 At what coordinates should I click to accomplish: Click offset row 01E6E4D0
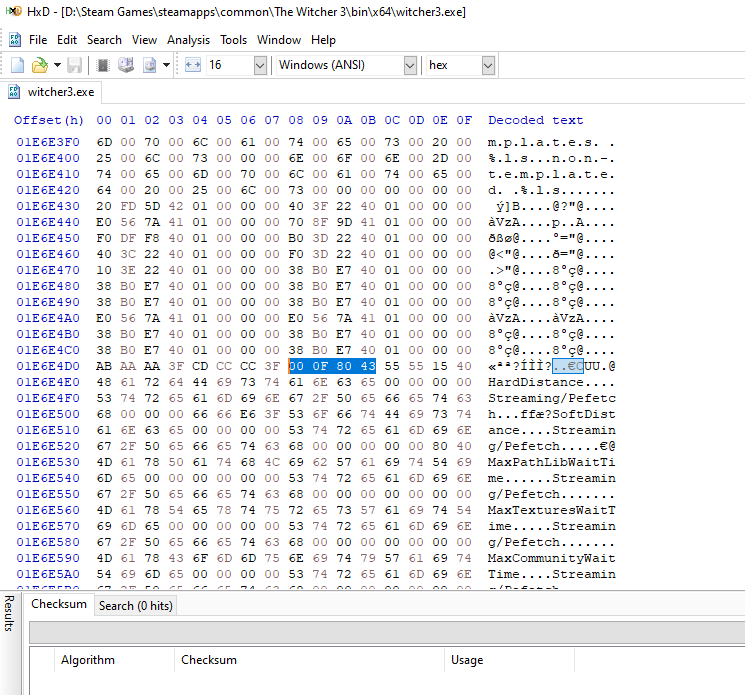(48, 366)
